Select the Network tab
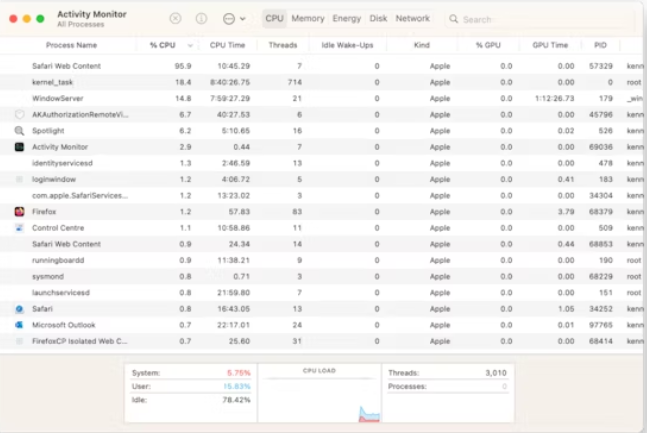The image size is (647, 433). point(412,18)
